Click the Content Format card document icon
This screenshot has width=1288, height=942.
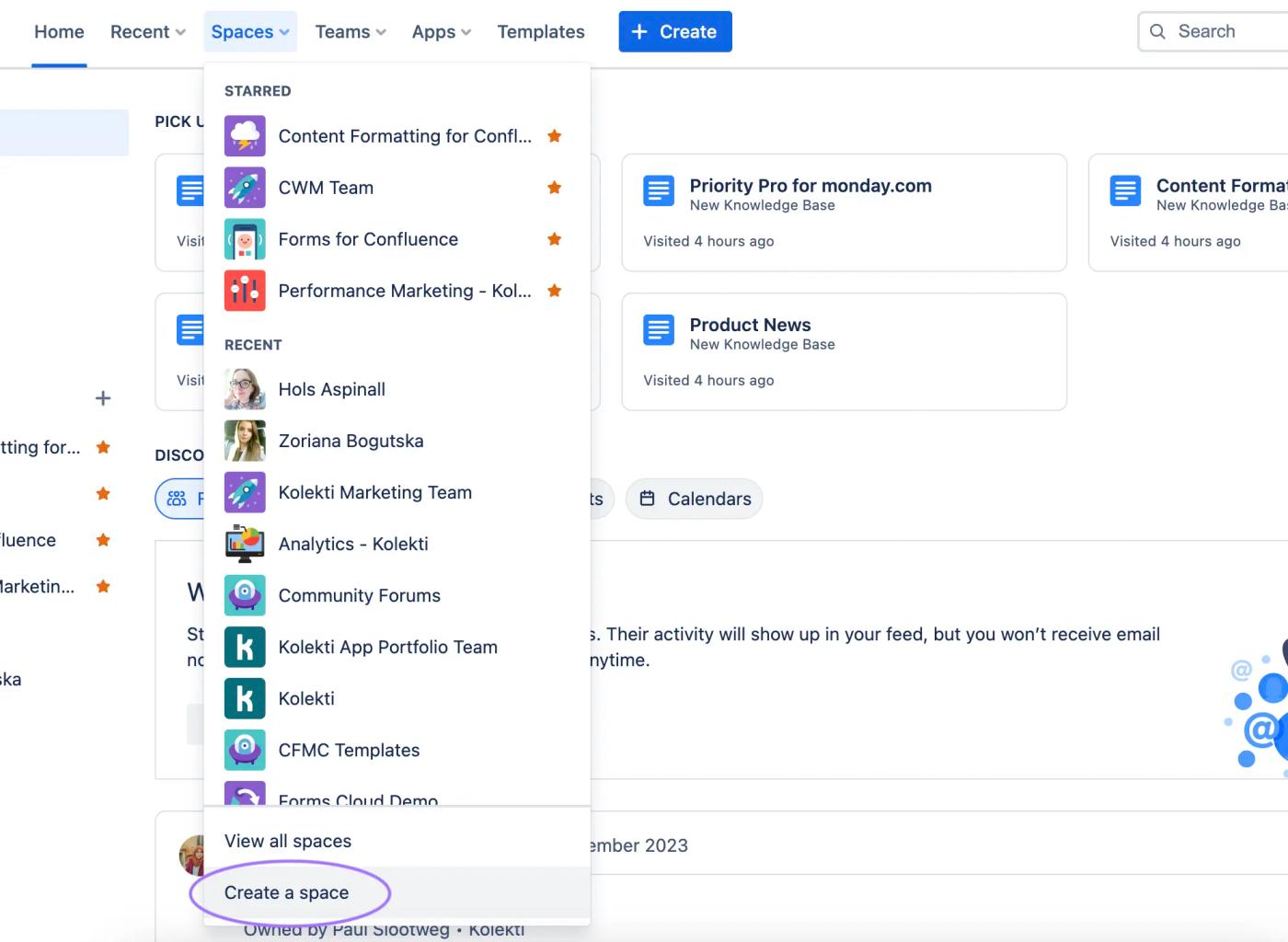[x=1125, y=190]
